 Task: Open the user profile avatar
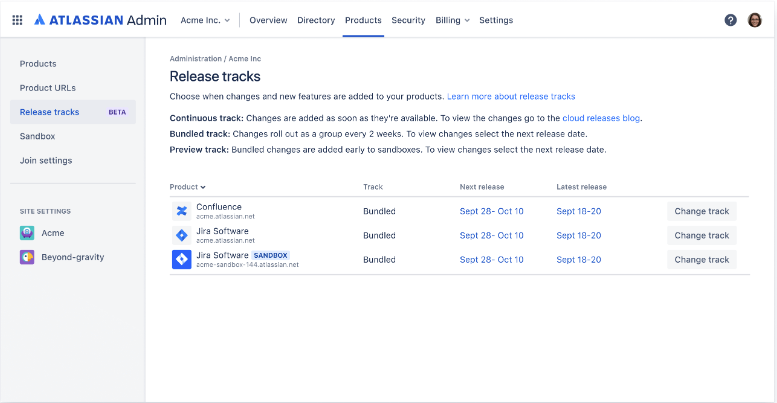[x=755, y=20]
